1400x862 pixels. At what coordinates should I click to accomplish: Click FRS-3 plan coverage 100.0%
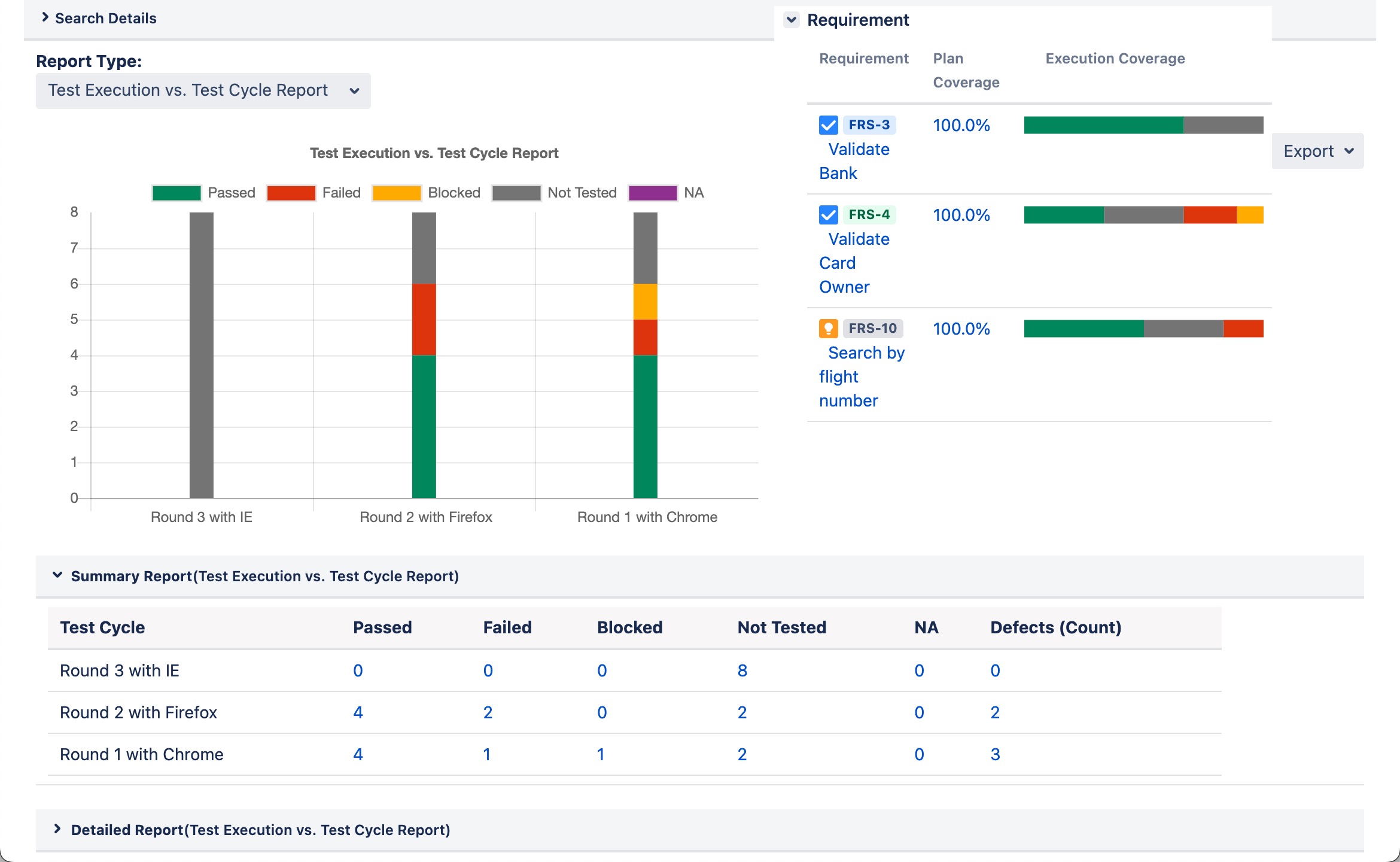[961, 125]
